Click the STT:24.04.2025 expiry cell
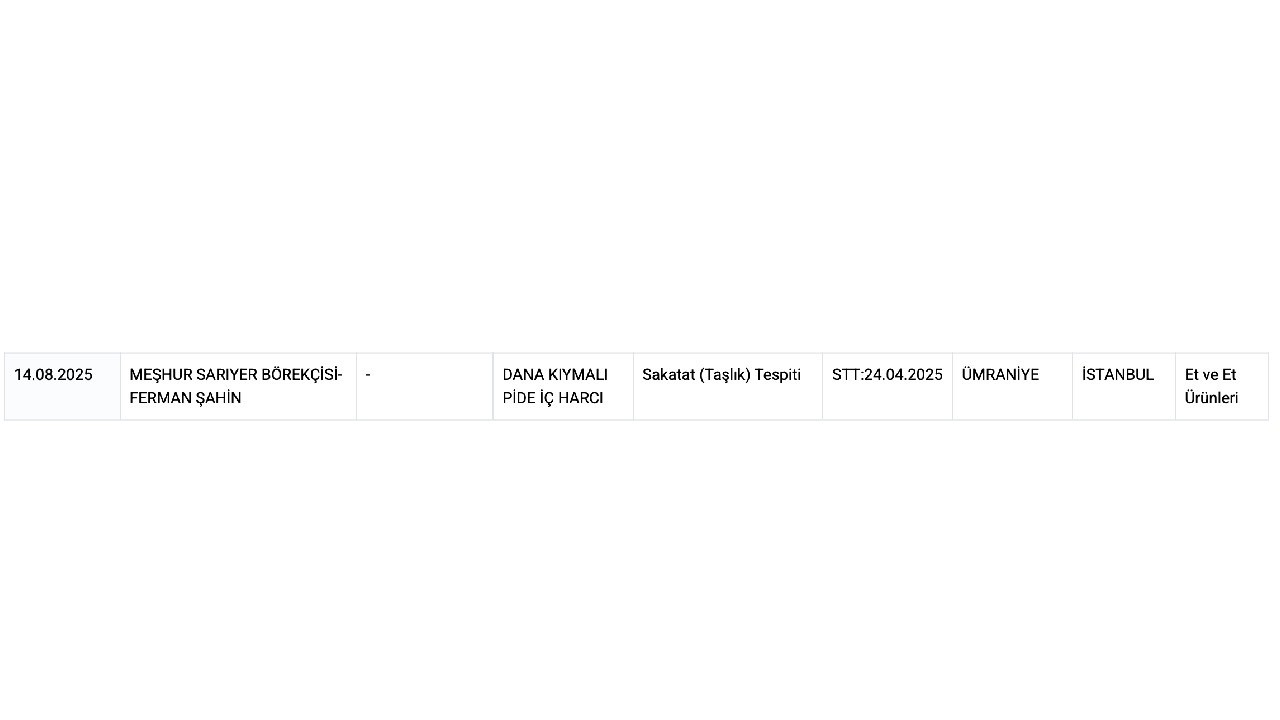1280x720 pixels. click(887, 375)
